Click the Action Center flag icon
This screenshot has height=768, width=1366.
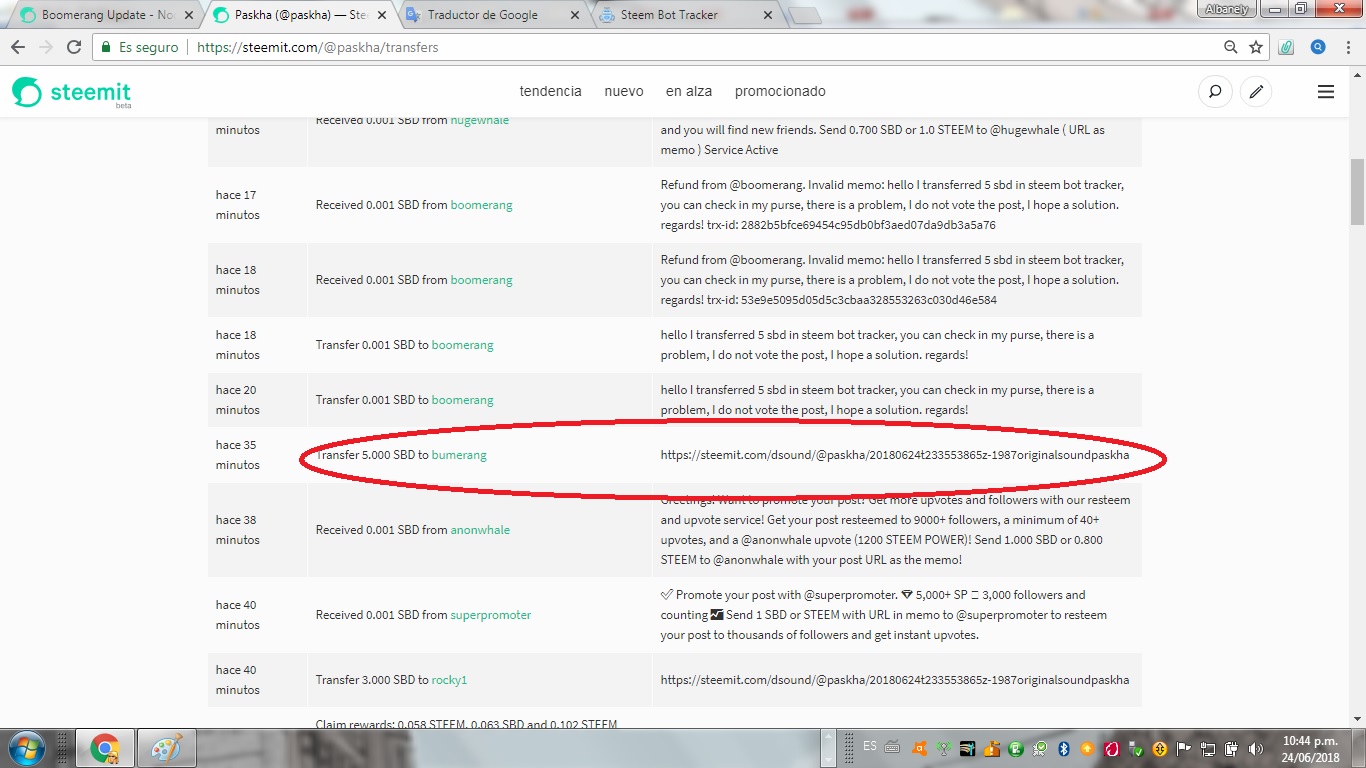(1183, 749)
